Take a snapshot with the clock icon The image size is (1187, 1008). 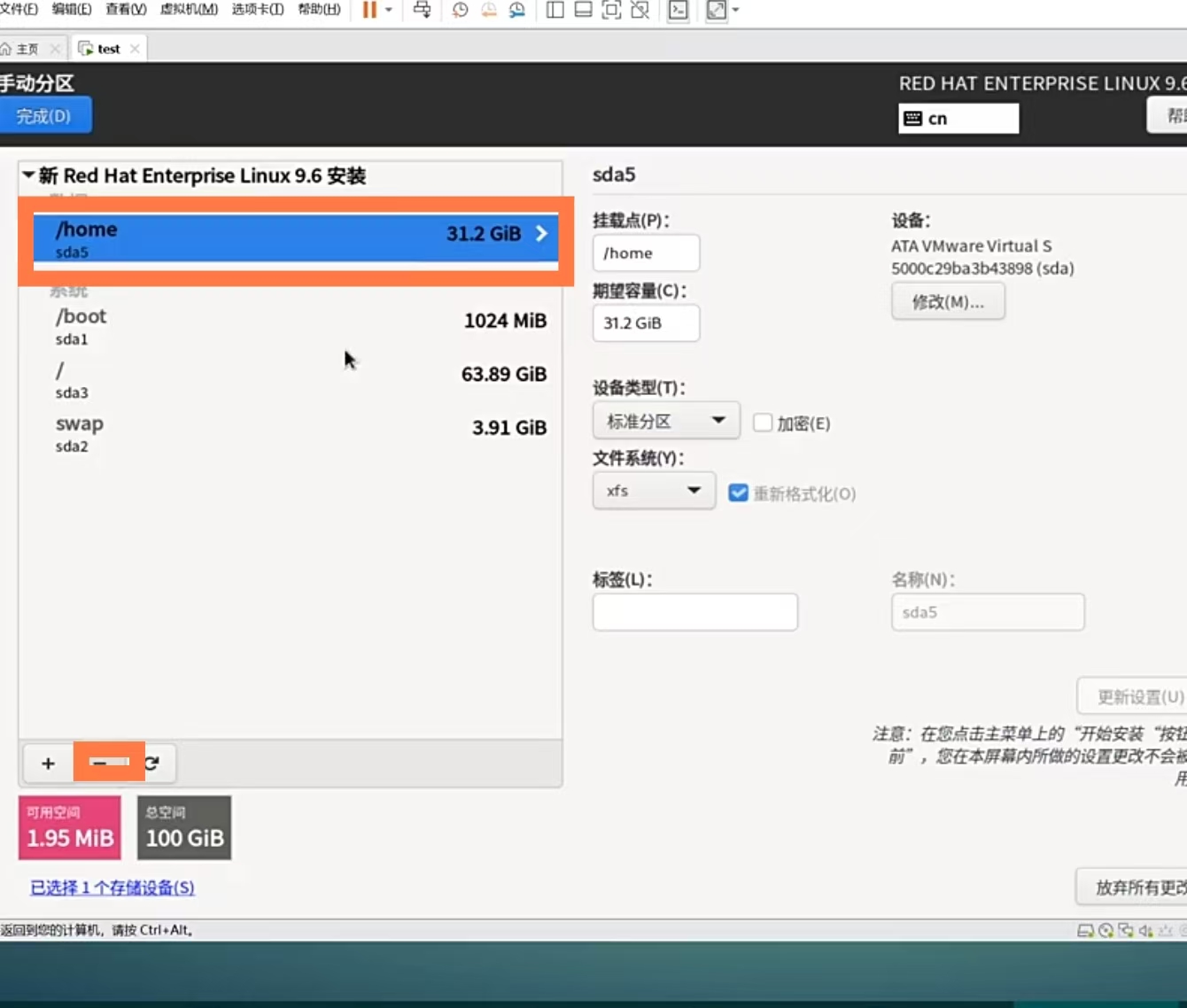click(x=460, y=10)
